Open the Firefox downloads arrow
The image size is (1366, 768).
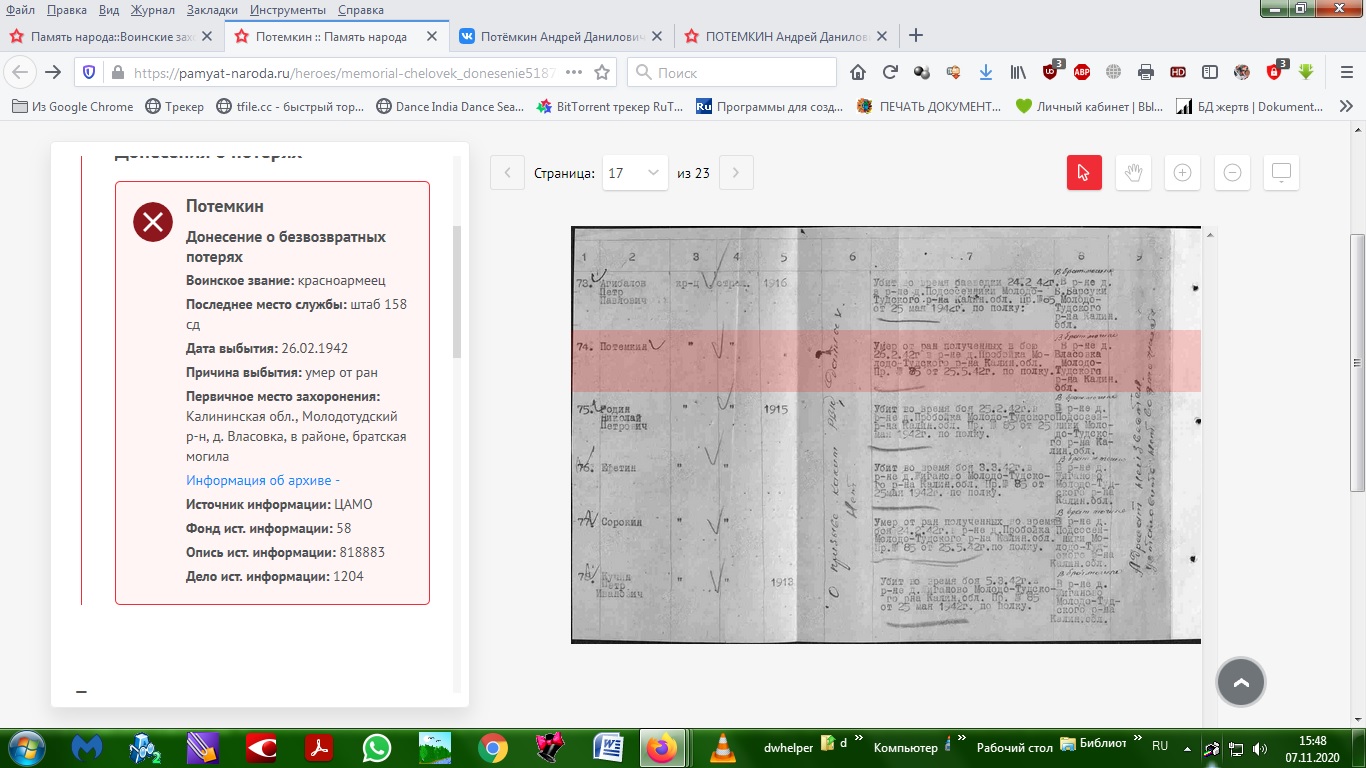[x=986, y=72]
